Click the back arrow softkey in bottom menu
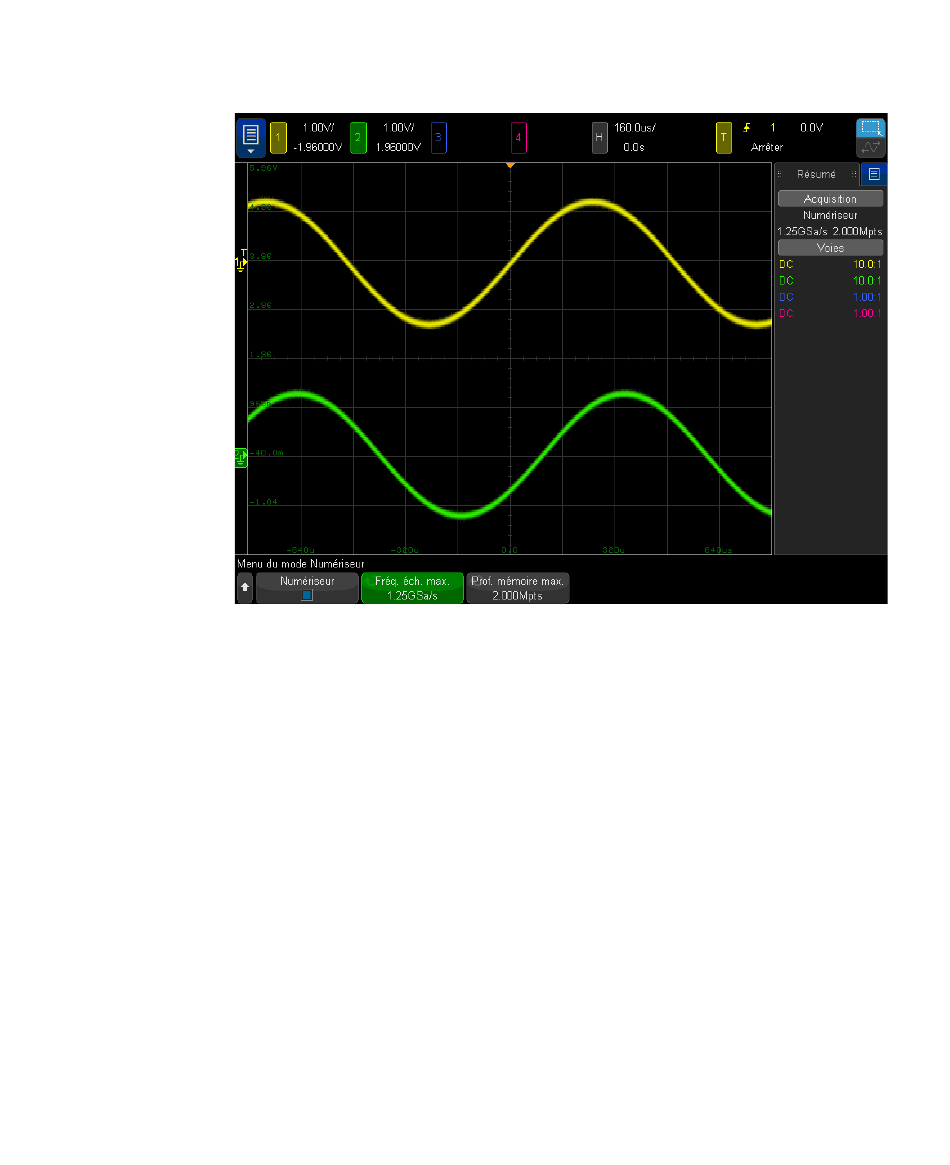Image resolution: width=950 pixels, height=1165 pixels. (245, 587)
